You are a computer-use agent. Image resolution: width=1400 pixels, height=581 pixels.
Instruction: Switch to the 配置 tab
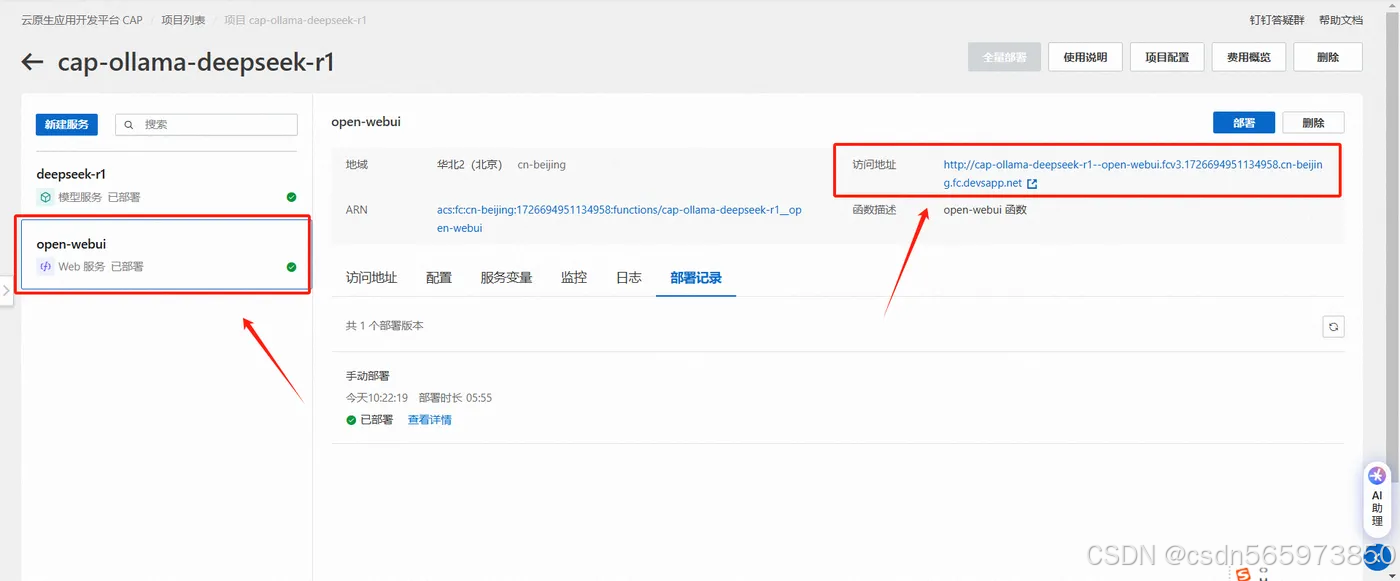[x=439, y=278]
